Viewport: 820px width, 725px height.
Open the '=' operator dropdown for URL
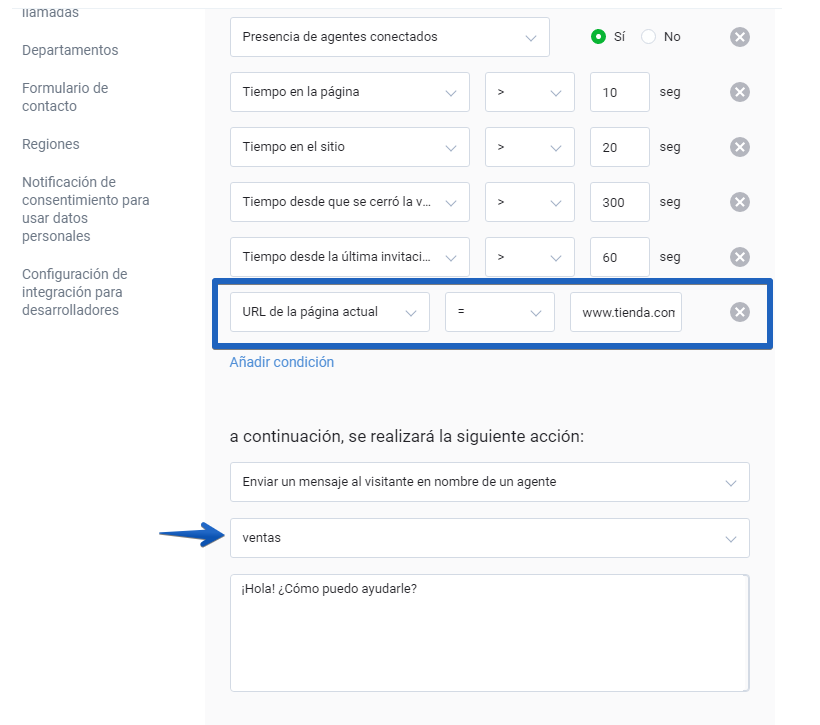[x=499, y=312]
